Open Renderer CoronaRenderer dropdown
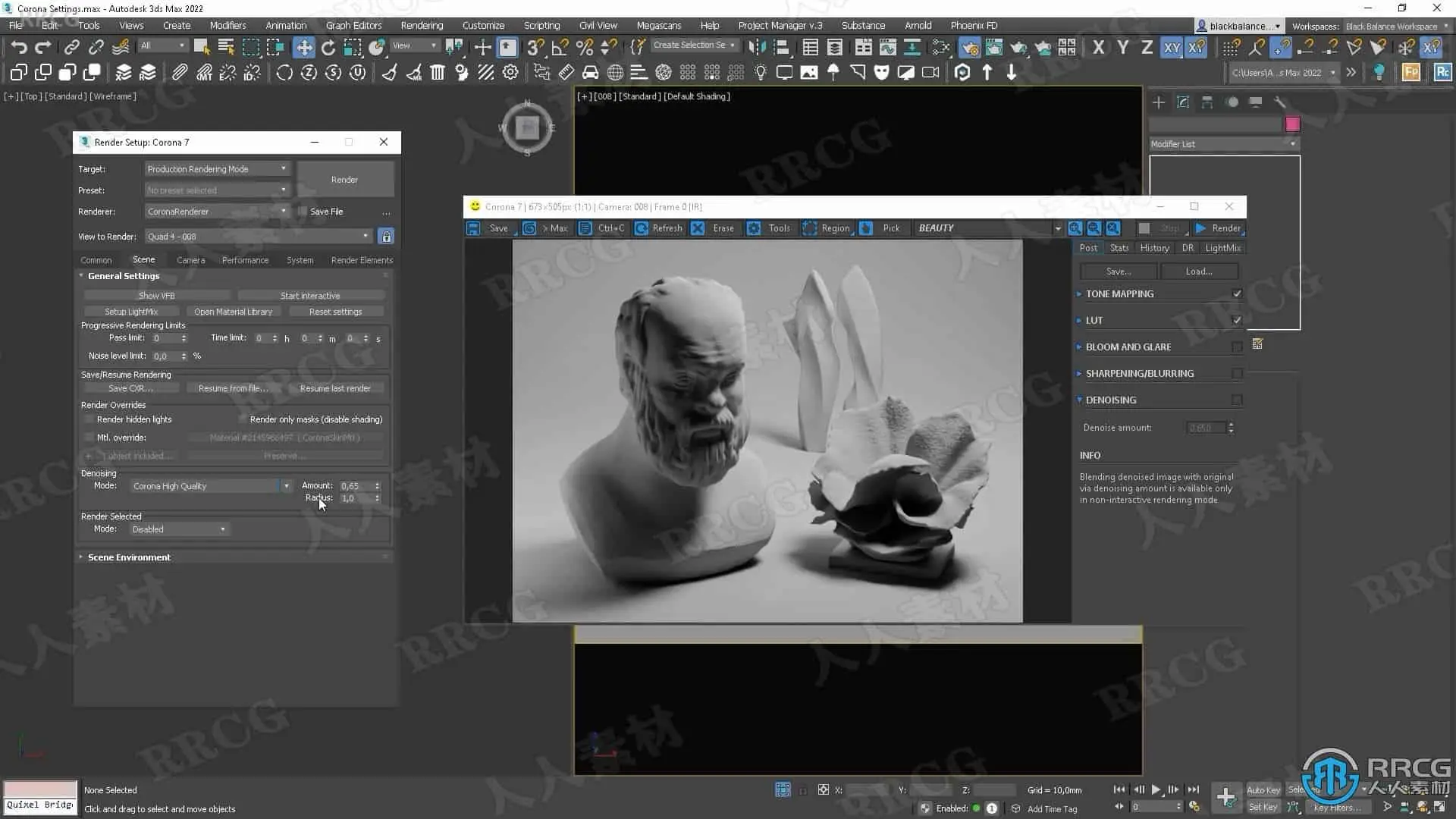Image resolution: width=1456 pixels, height=819 pixels. (217, 212)
